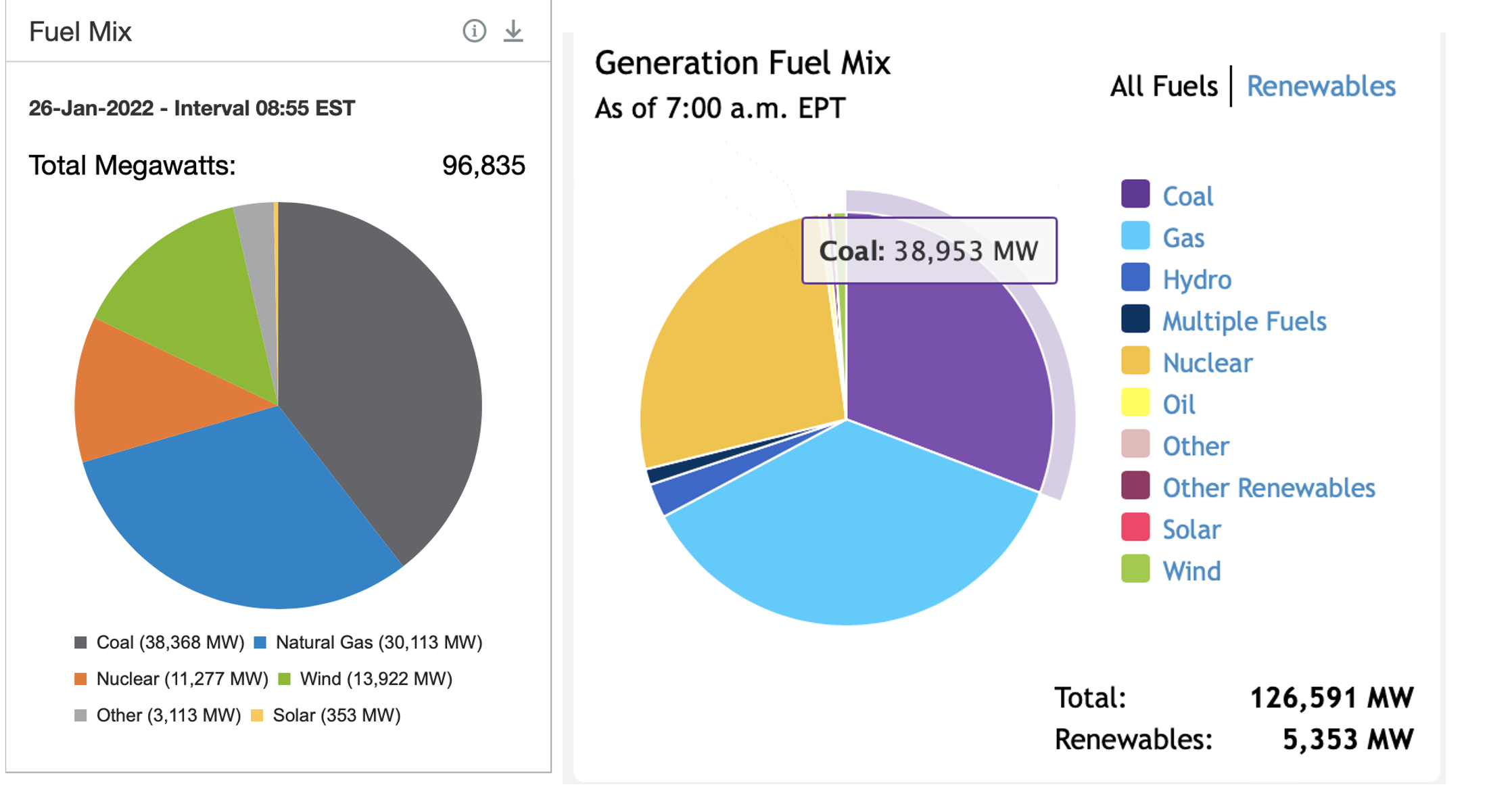Click the Fuel Mix download icon
The height and width of the screenshot is (787, 1512).
coord(513,31)
